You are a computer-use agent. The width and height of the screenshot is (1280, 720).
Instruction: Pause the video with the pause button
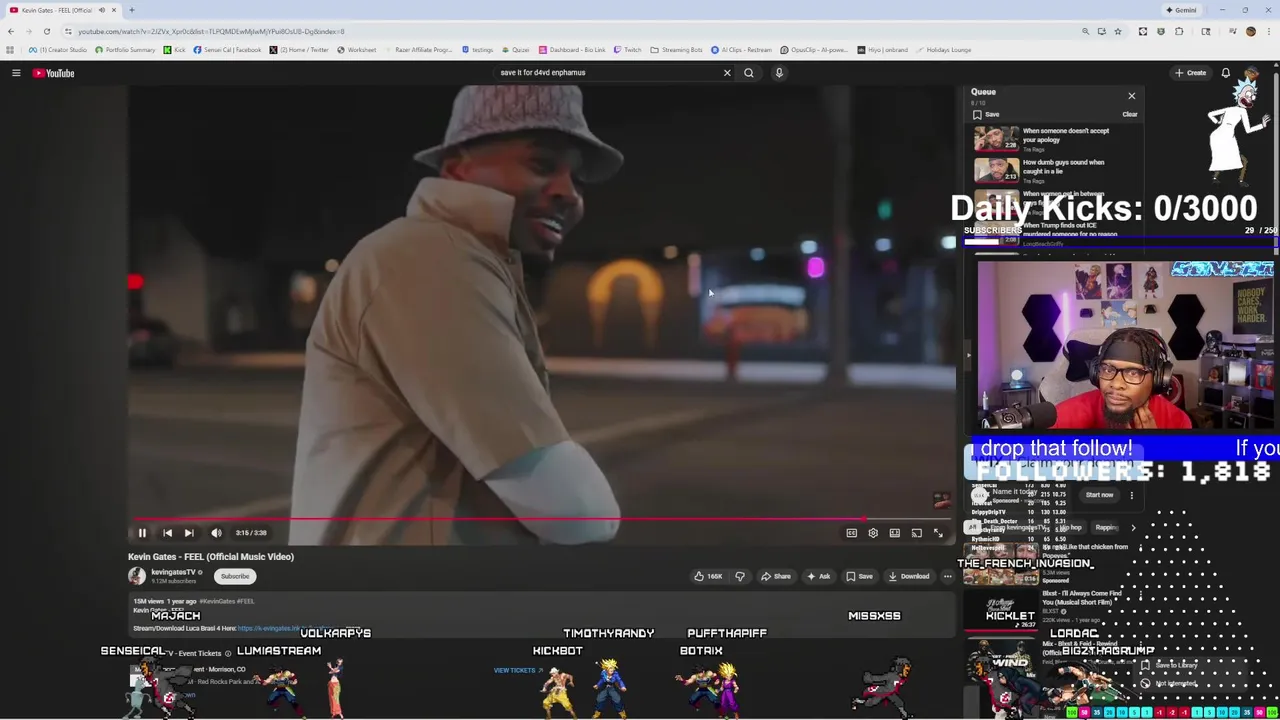[x=142, y=533]
